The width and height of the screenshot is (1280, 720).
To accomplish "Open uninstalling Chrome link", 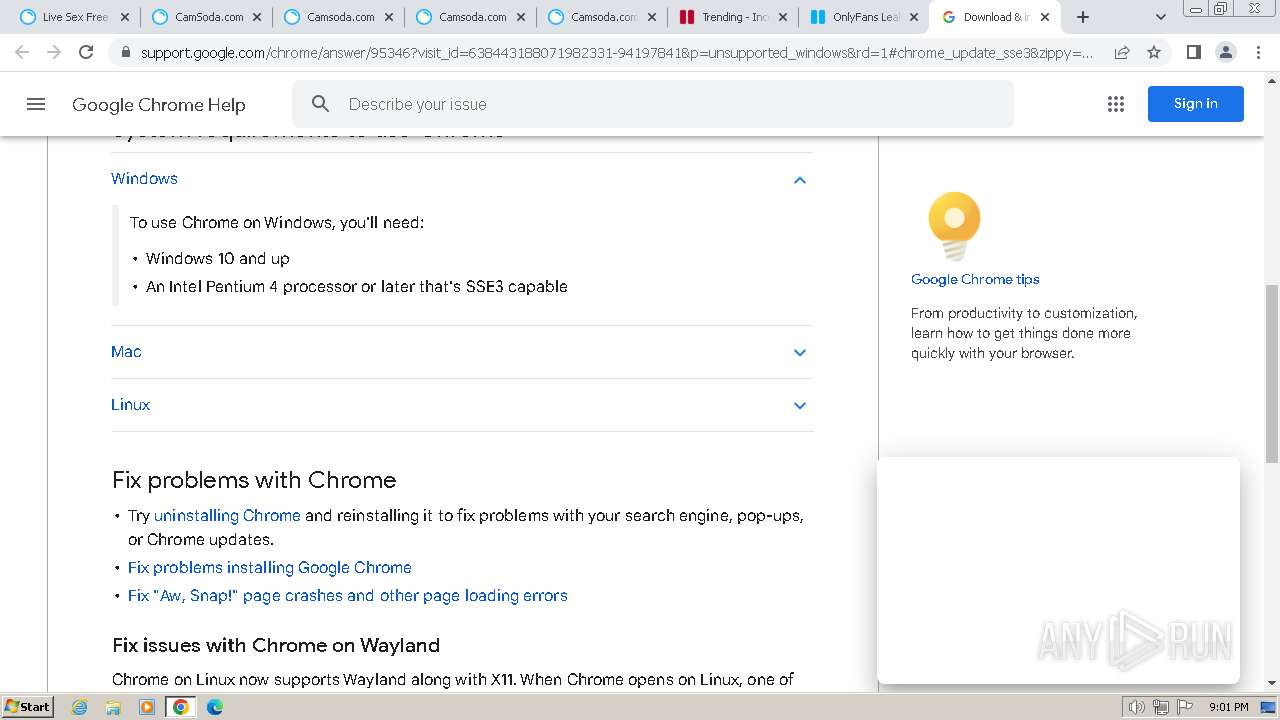I will point(227,515).
